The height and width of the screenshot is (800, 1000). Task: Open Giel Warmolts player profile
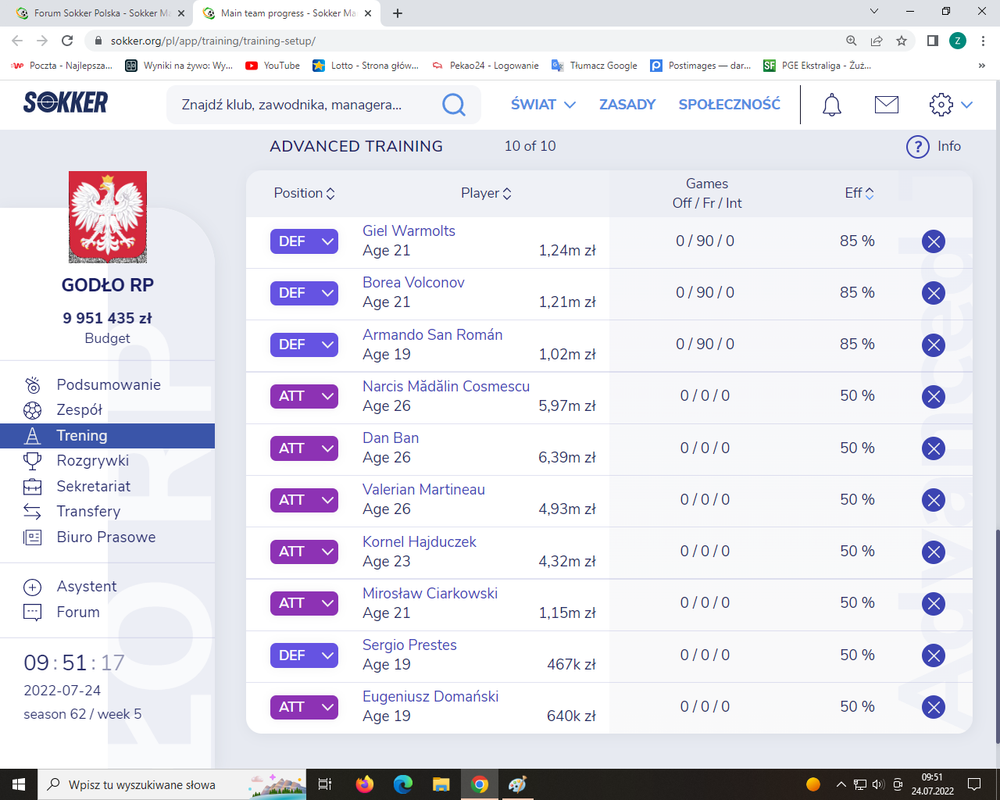point(409,231)
